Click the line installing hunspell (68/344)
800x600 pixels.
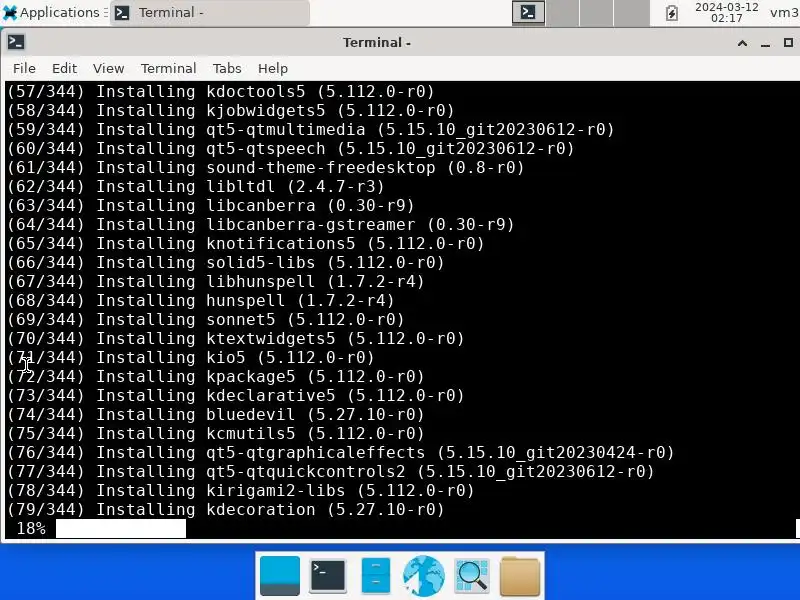click(x=201, y=300)
